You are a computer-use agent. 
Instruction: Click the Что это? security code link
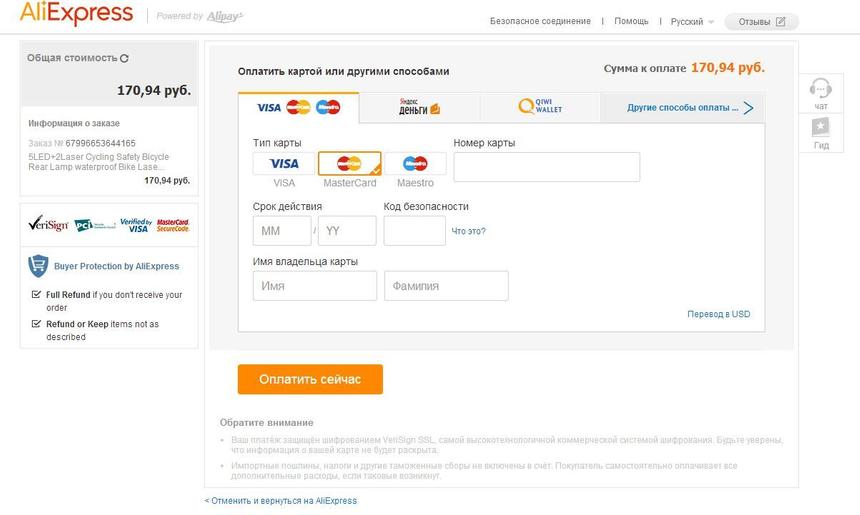(x=468, y=231)
